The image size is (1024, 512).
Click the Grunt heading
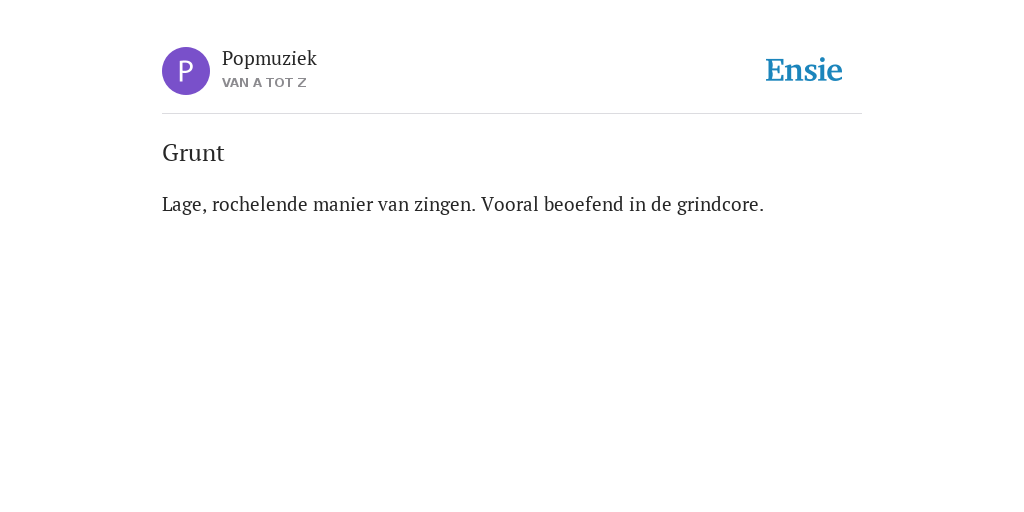(193, 153)
